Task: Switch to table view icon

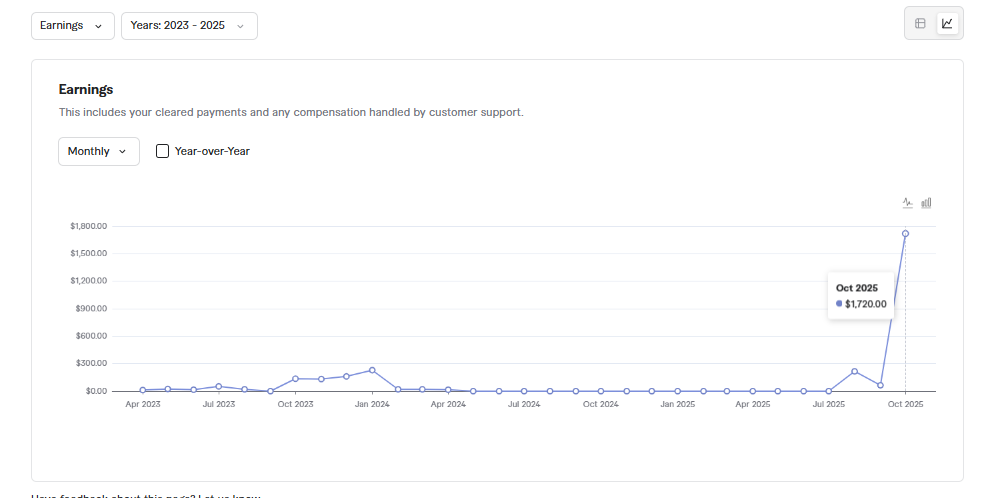Action: pos(920,23)
